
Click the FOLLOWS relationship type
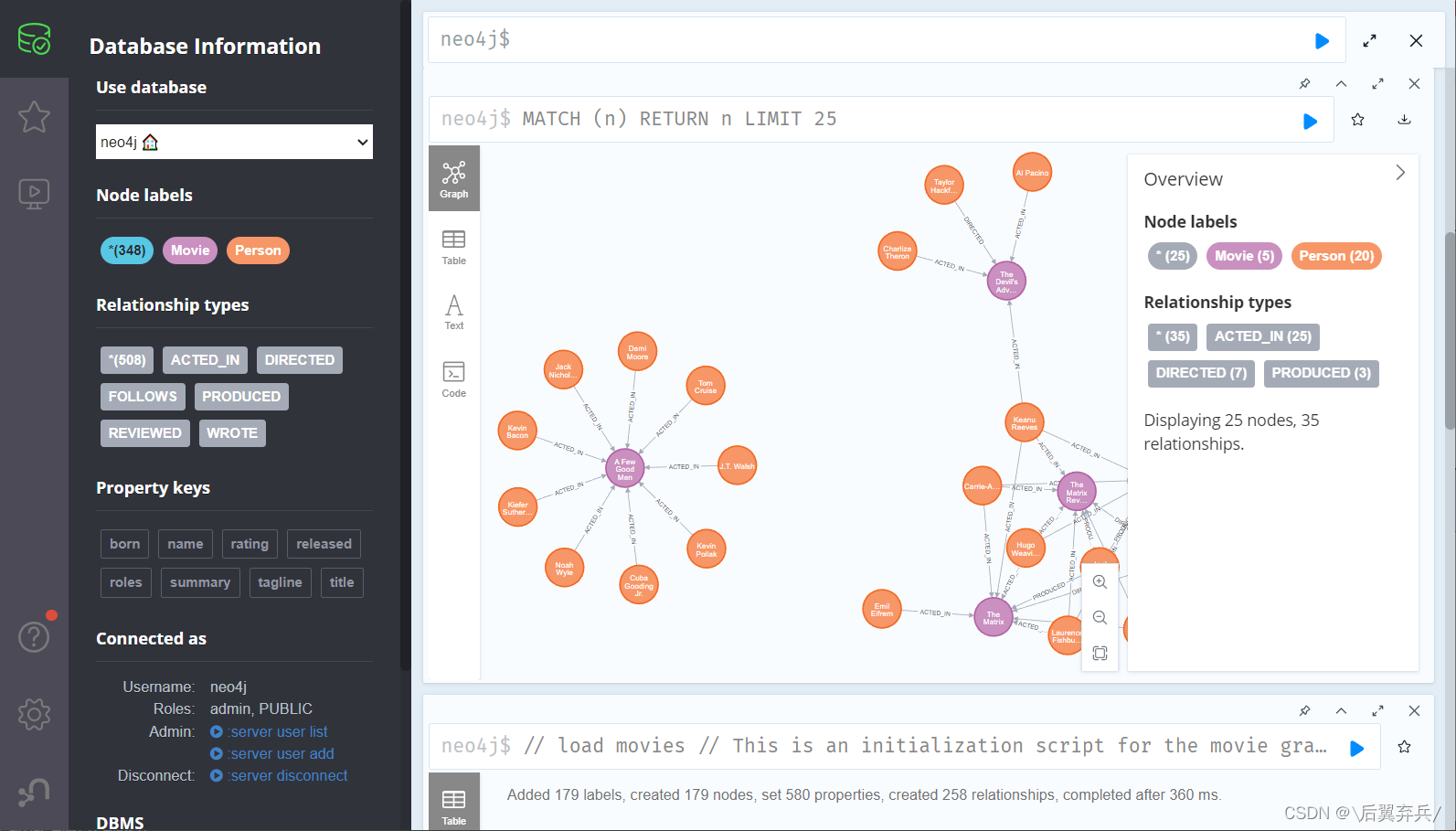pyautogui.click(x=143, y=397)
